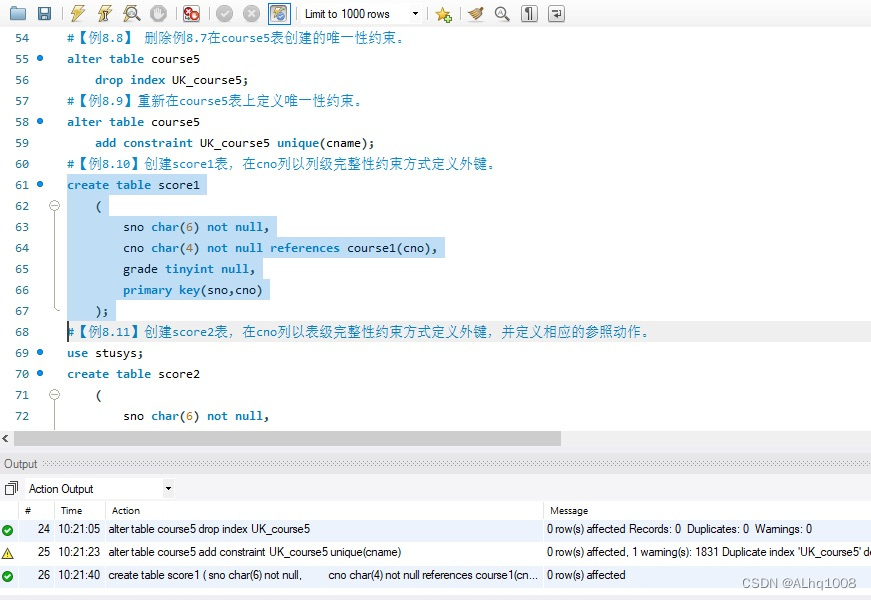Click the horizontal editor scrollbar thumb
The image size is (871, 600).
tap(287, 438)
